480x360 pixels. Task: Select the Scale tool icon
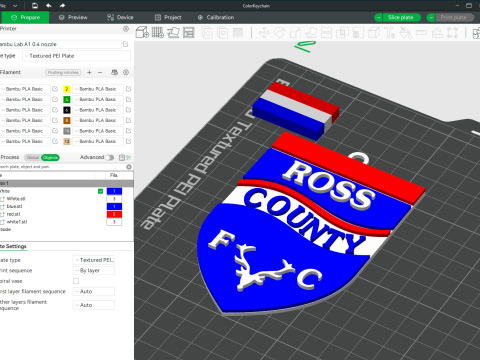coord(295,33)
